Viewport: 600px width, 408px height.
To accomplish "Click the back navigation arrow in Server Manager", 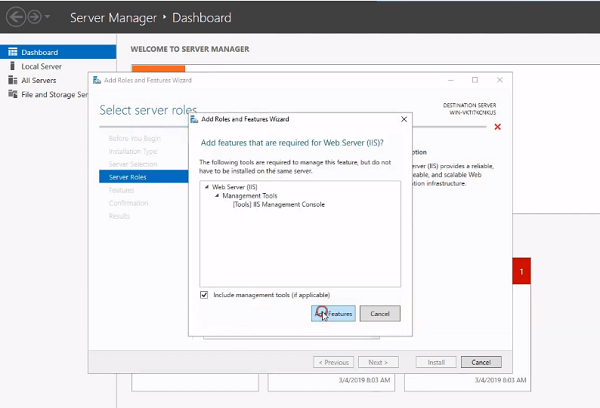I will (x=16, y=17).
